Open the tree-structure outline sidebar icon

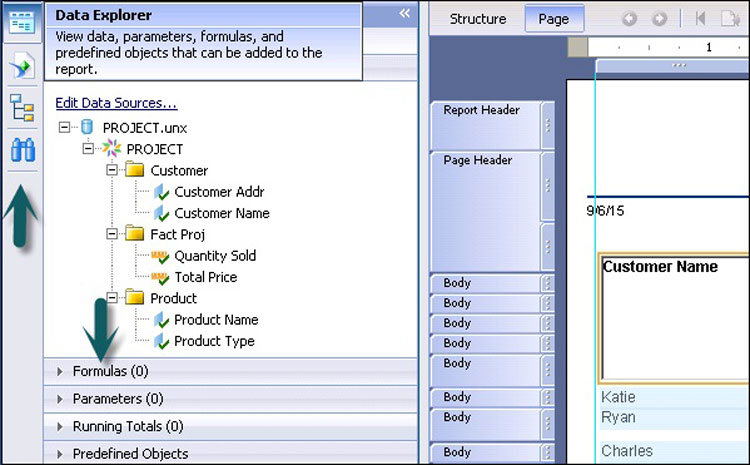click(22, 109)
